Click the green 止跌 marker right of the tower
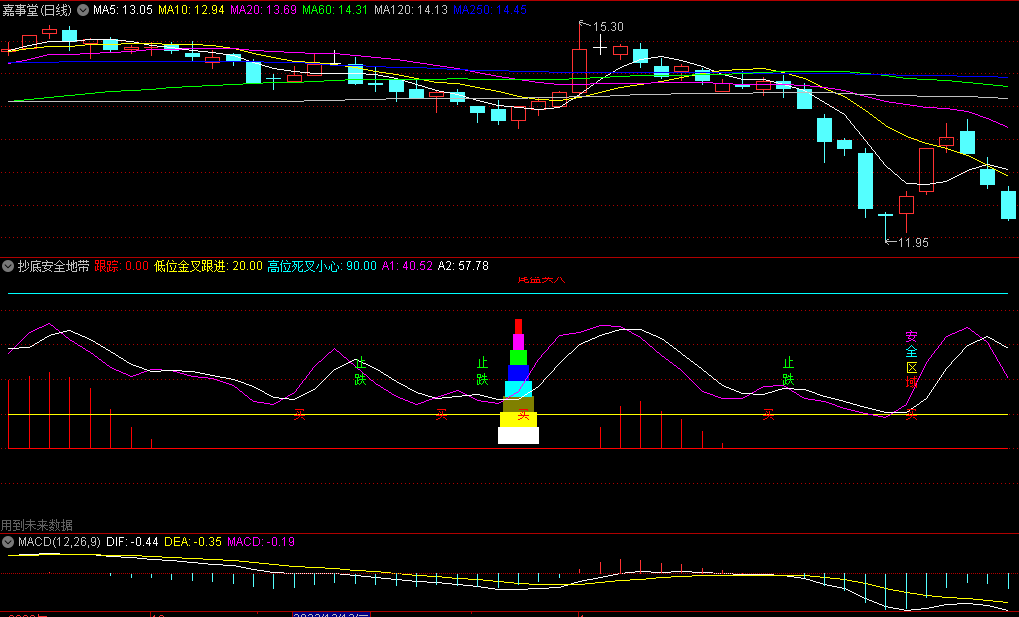Screen dimensions: 1019x617 point(788,371)
